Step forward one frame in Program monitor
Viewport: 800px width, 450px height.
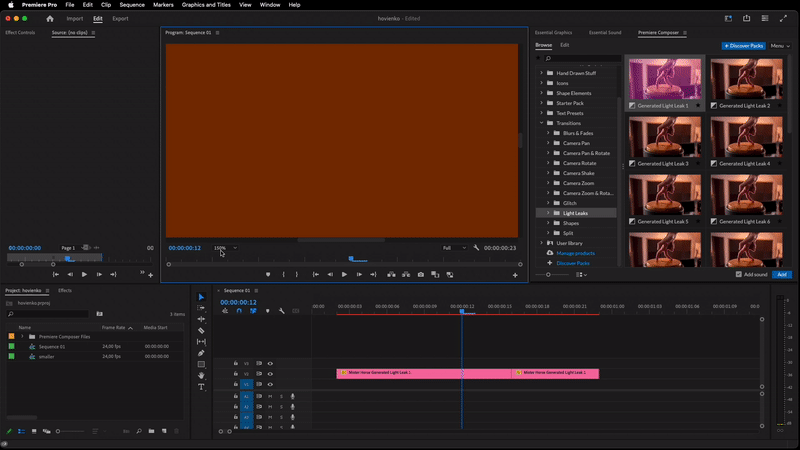359,274
